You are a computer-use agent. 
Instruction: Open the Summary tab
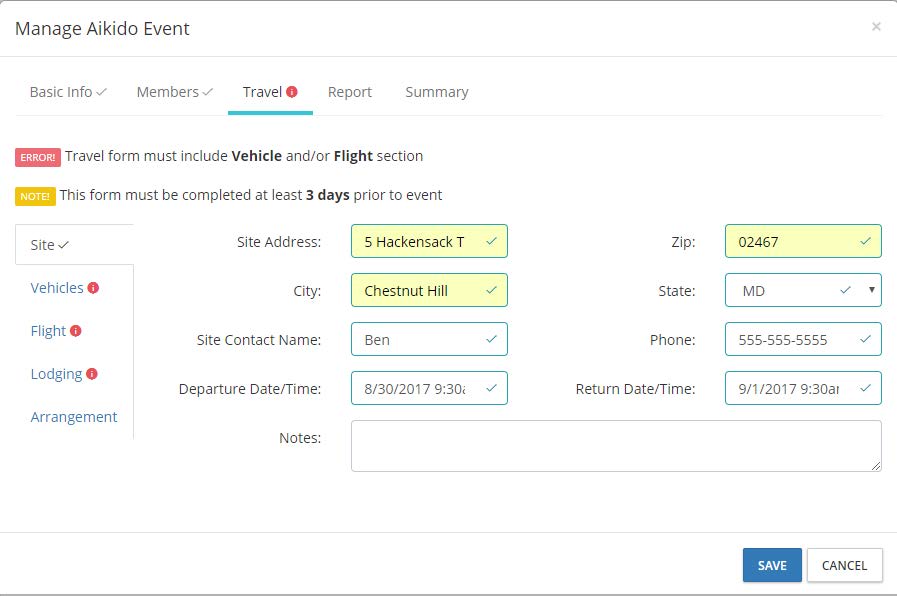point(436,91)
